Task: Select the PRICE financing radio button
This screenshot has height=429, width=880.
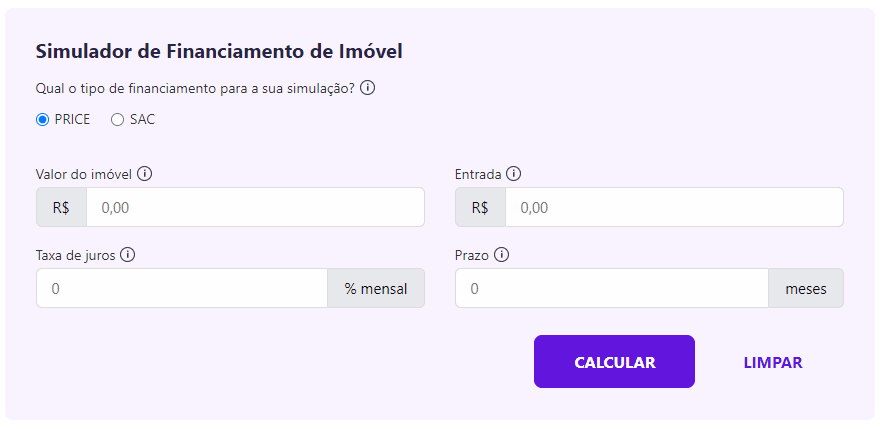Action: click(42, 120)
